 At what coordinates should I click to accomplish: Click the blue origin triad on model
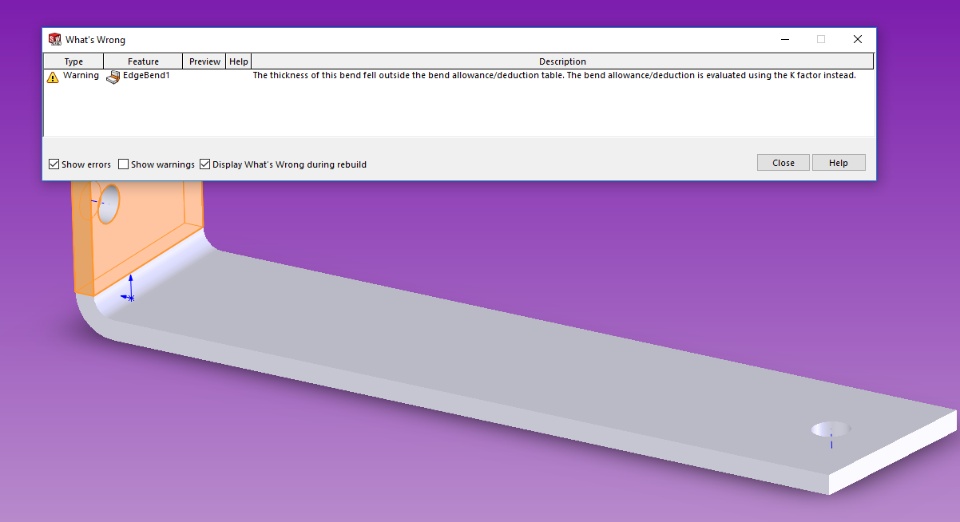click(x=129, y=289)
